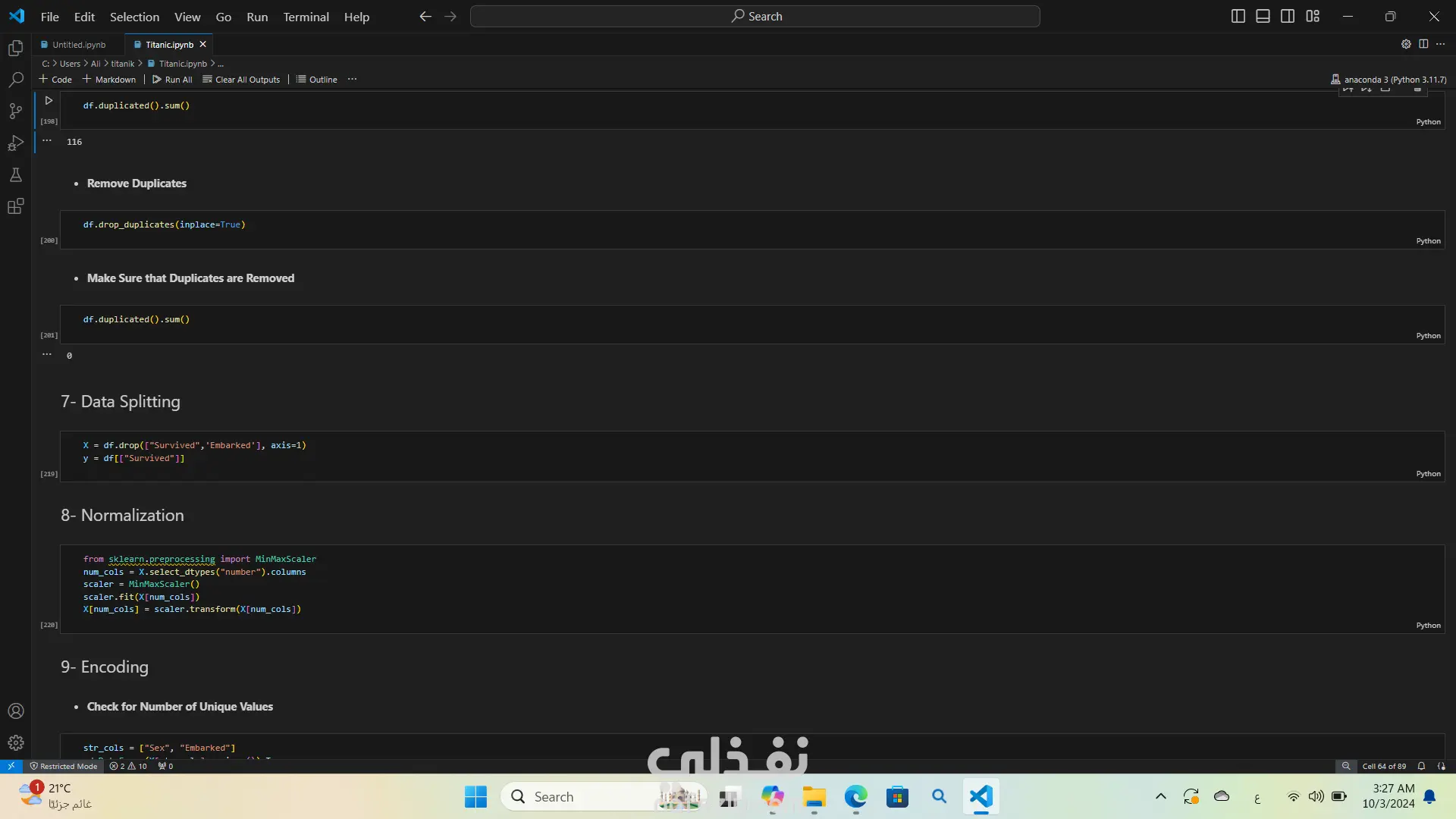
Task: Open the Explorer view in activity bar
Action: (16, 49)
